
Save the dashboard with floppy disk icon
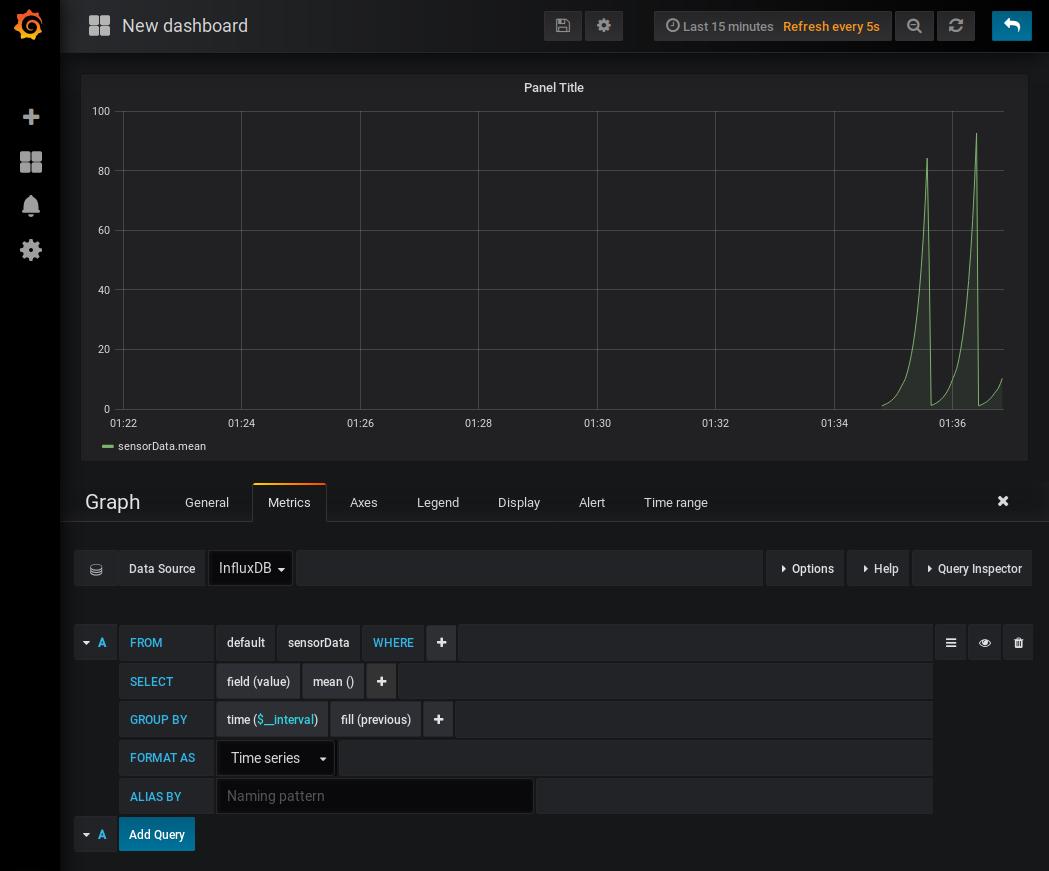click(x=563, y=26)
